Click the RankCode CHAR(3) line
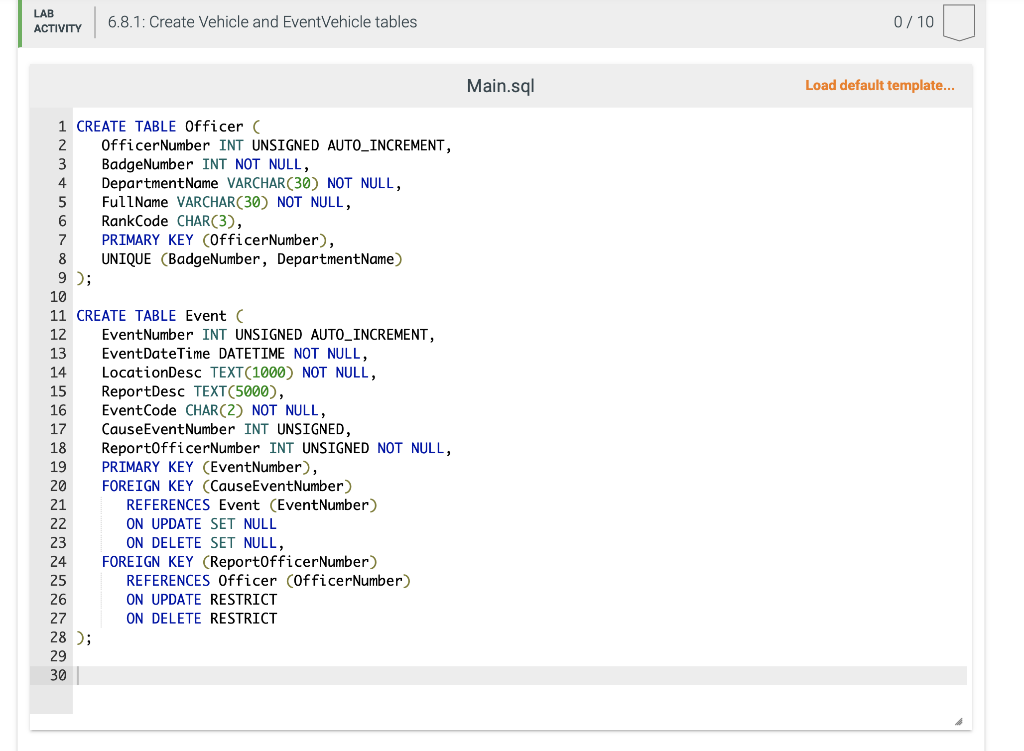Image resolution: width=1024 pixels, height=751 pixels. click(171, 221)
